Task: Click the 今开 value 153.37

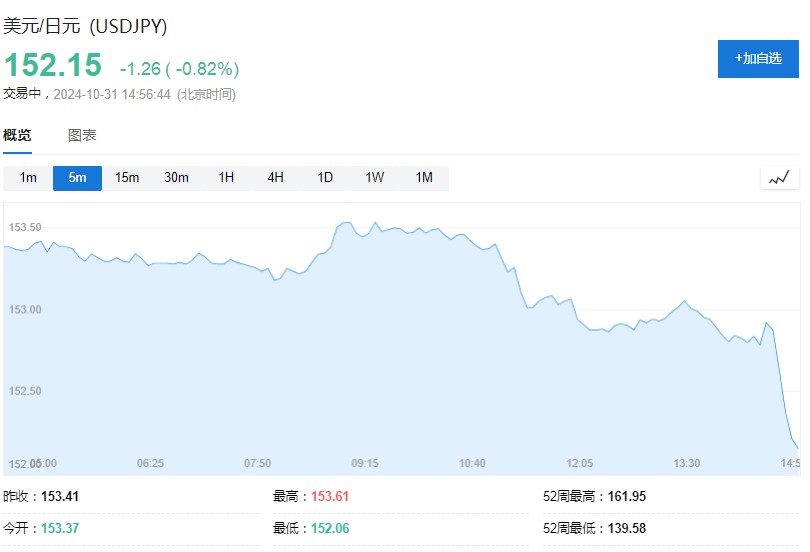Action: point(60,528)
